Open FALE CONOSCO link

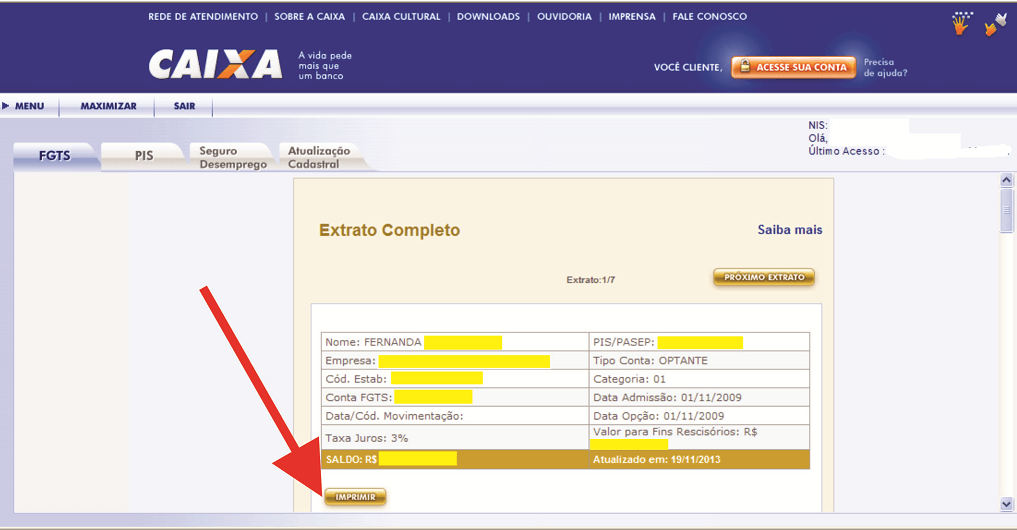pyautogui.click(x=710, y=17)
